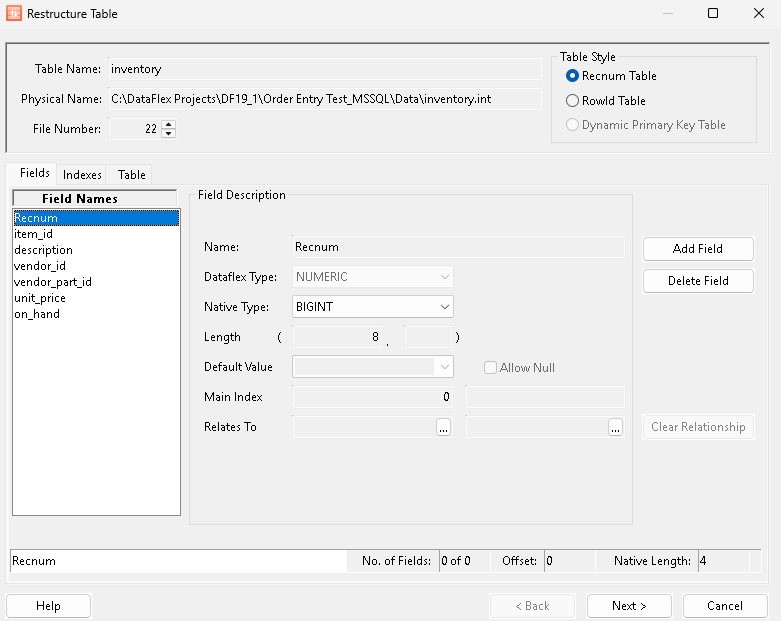
Task: Click first Relates To browse ellipsis button
Action: [444, 427]
